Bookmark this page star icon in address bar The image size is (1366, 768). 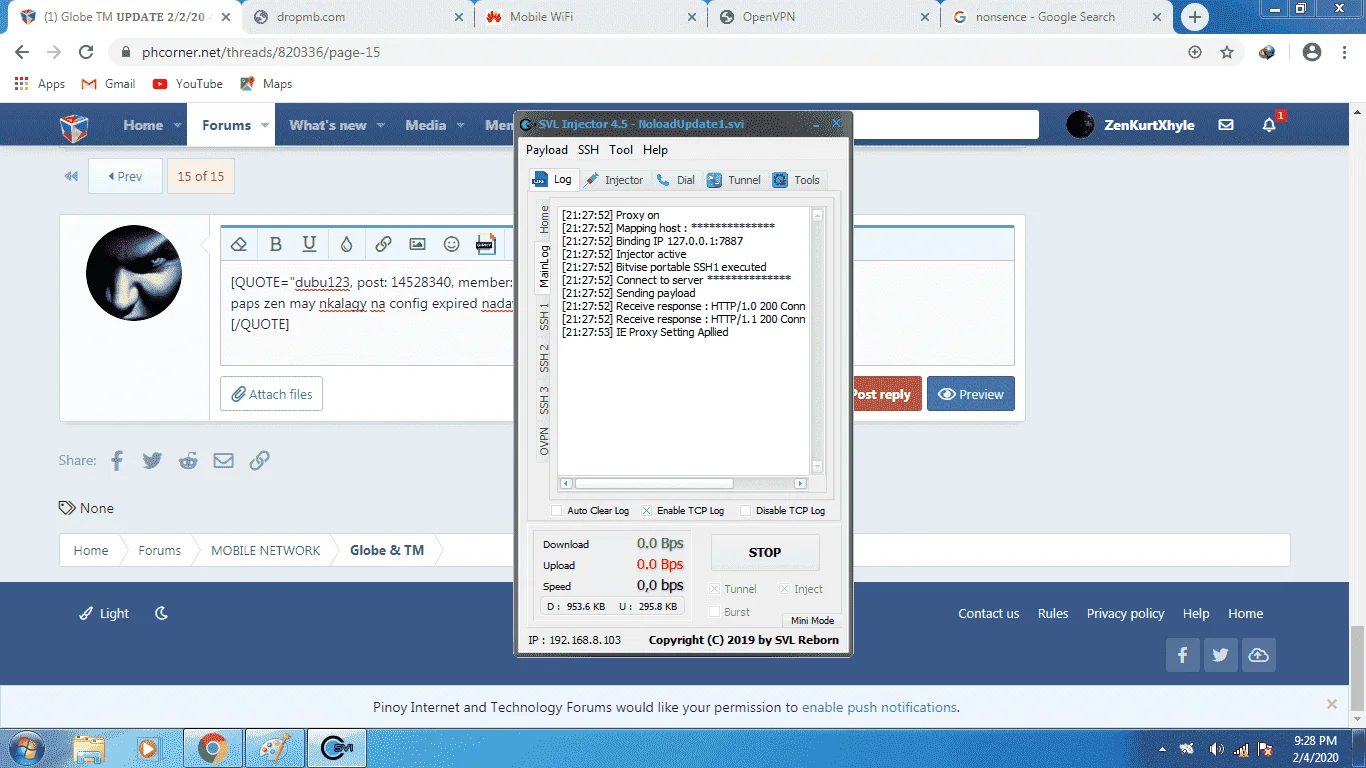tap(1227, 52)
